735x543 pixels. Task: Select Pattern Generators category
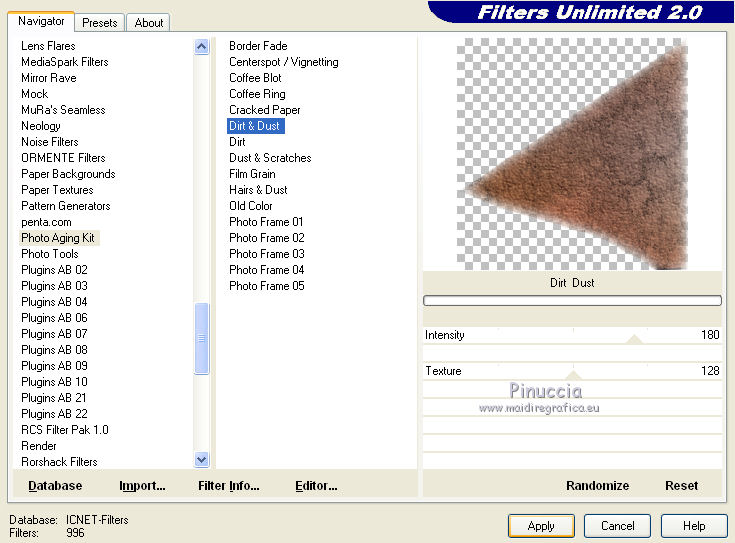(66, 205)
